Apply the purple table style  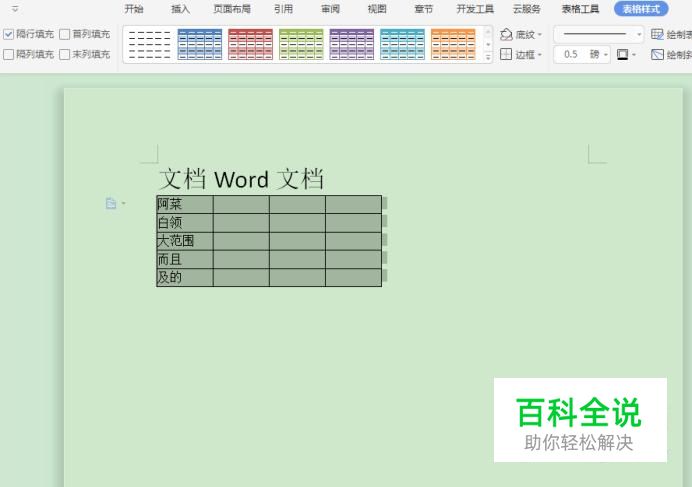[x=352, y=44]
